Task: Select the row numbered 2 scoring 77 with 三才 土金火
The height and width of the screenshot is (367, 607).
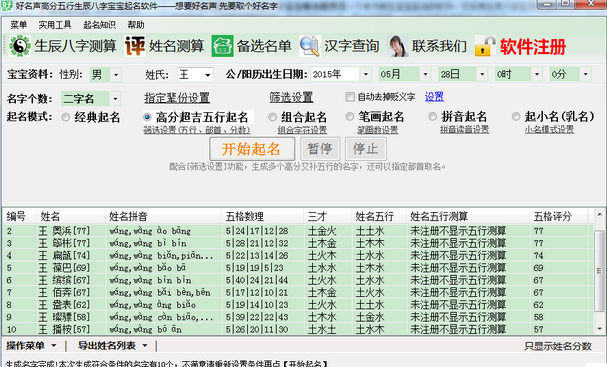Action: [298, 231]
